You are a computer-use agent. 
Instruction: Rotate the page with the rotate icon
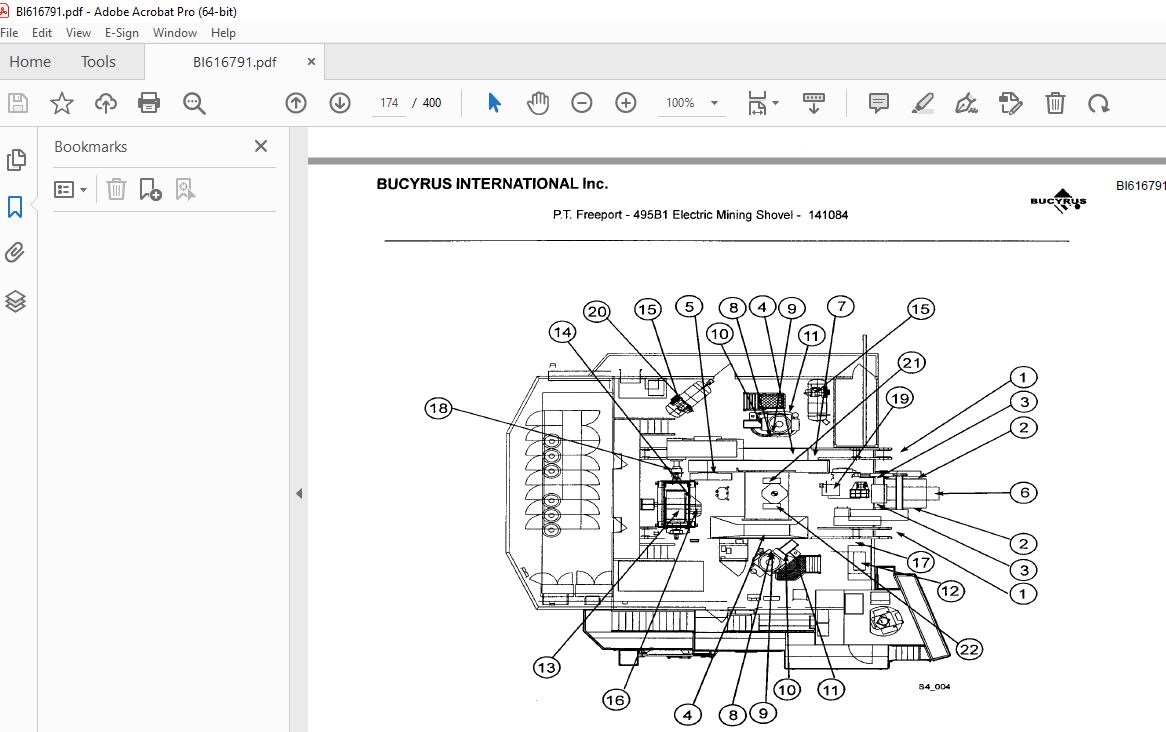pyautogui.click(x=1098, y=103)
